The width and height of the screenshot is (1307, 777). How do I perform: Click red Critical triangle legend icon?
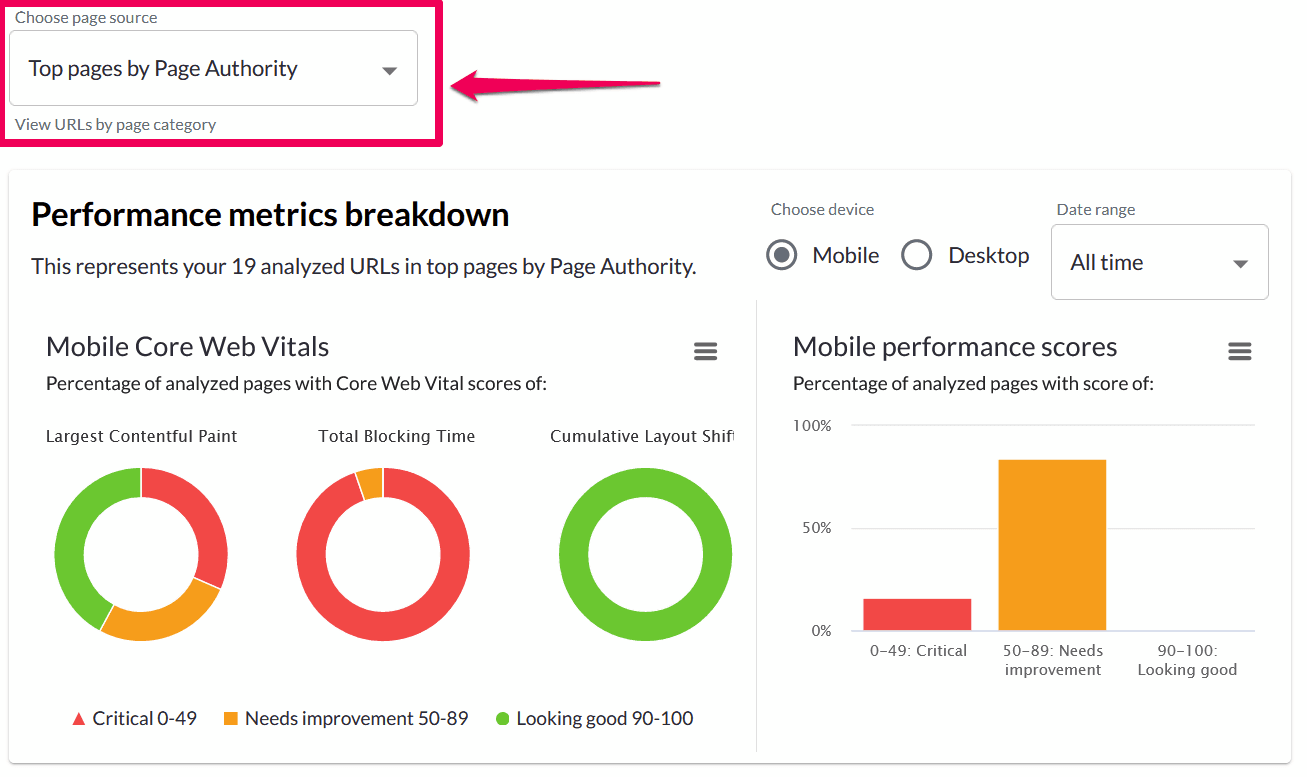click(x=79, y=719)
